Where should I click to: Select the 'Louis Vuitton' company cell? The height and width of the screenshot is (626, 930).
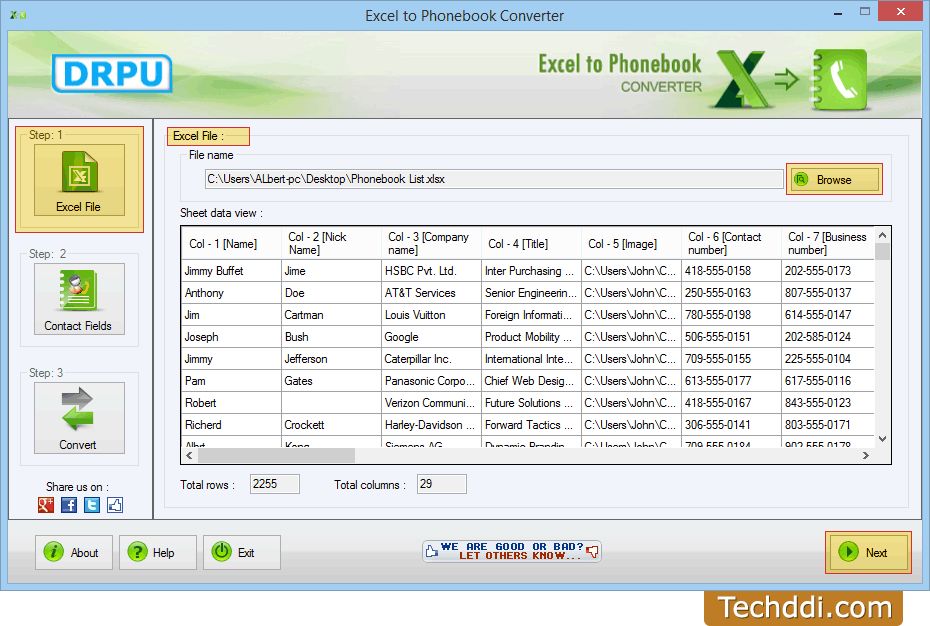(x=431, y=315)
